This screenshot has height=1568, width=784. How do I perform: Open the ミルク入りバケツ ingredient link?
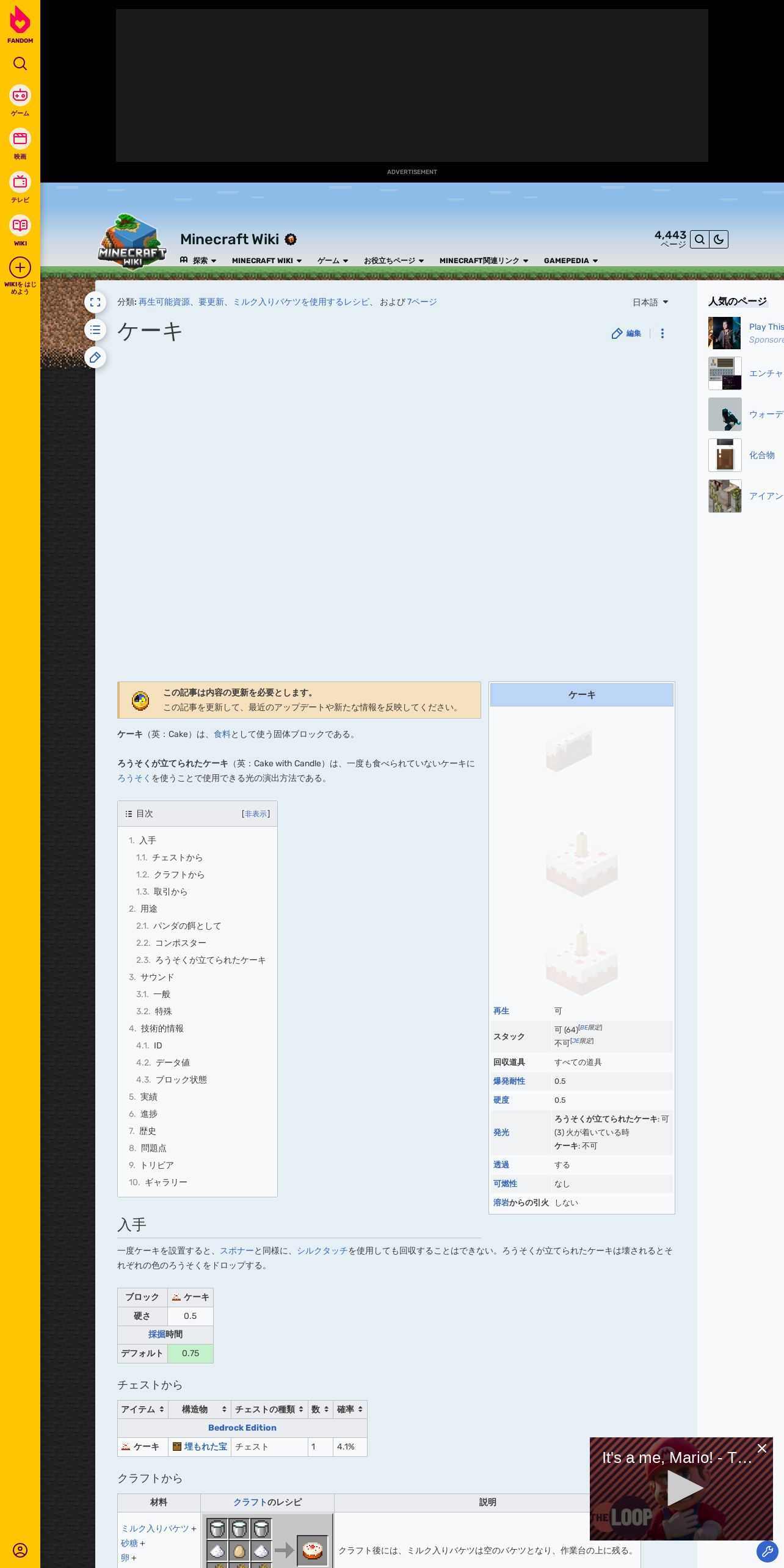pyautogui.click(x=155, y=1528)
